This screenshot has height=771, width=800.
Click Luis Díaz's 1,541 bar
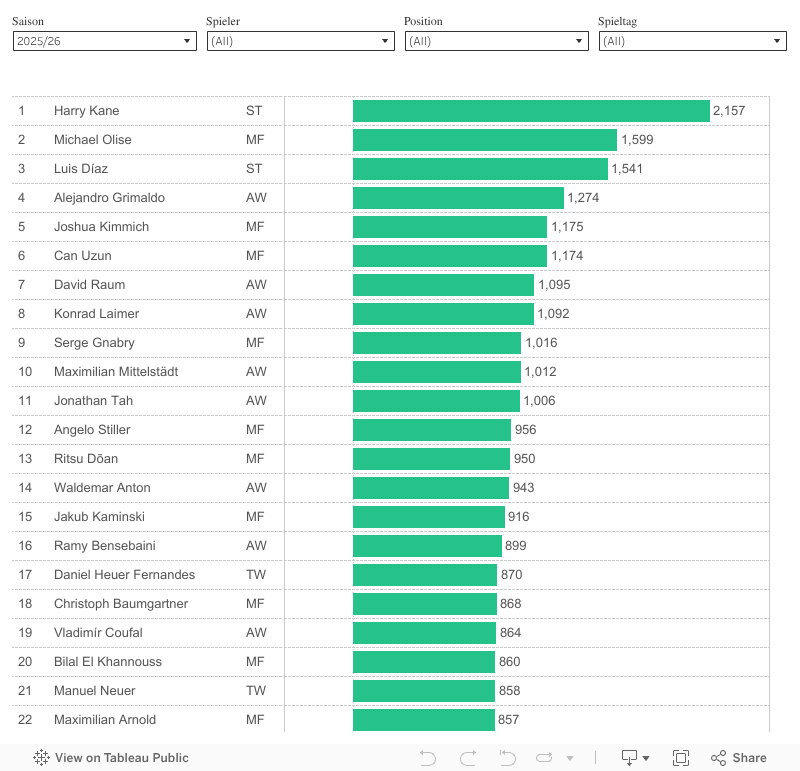[x=480, y=169]
